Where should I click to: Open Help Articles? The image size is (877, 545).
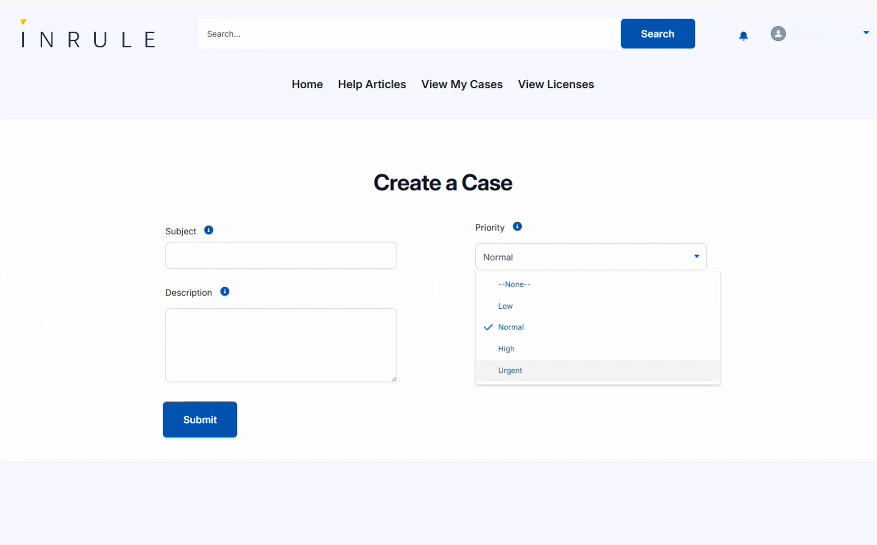[x=372, y=85]
